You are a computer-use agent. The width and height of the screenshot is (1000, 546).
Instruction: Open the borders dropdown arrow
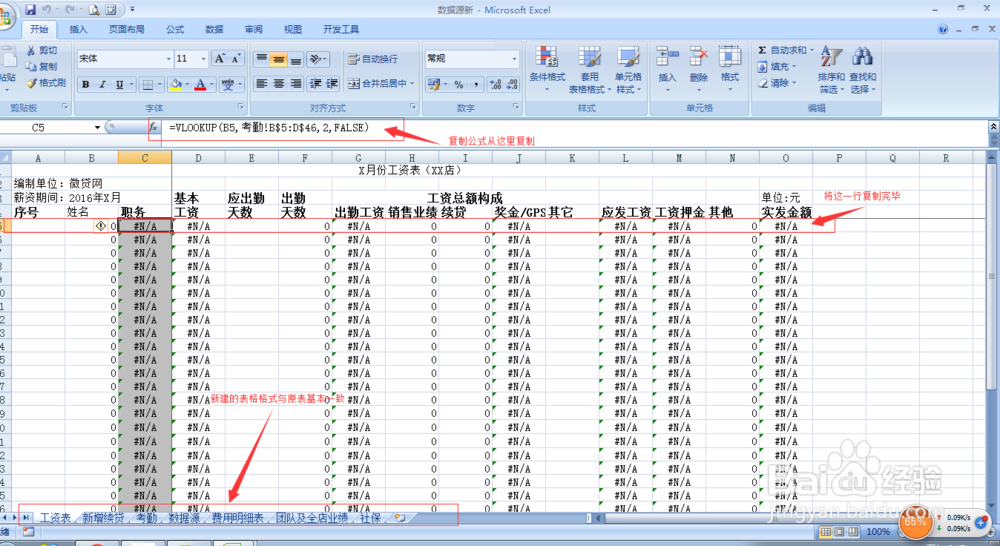[x=159, y=84]
